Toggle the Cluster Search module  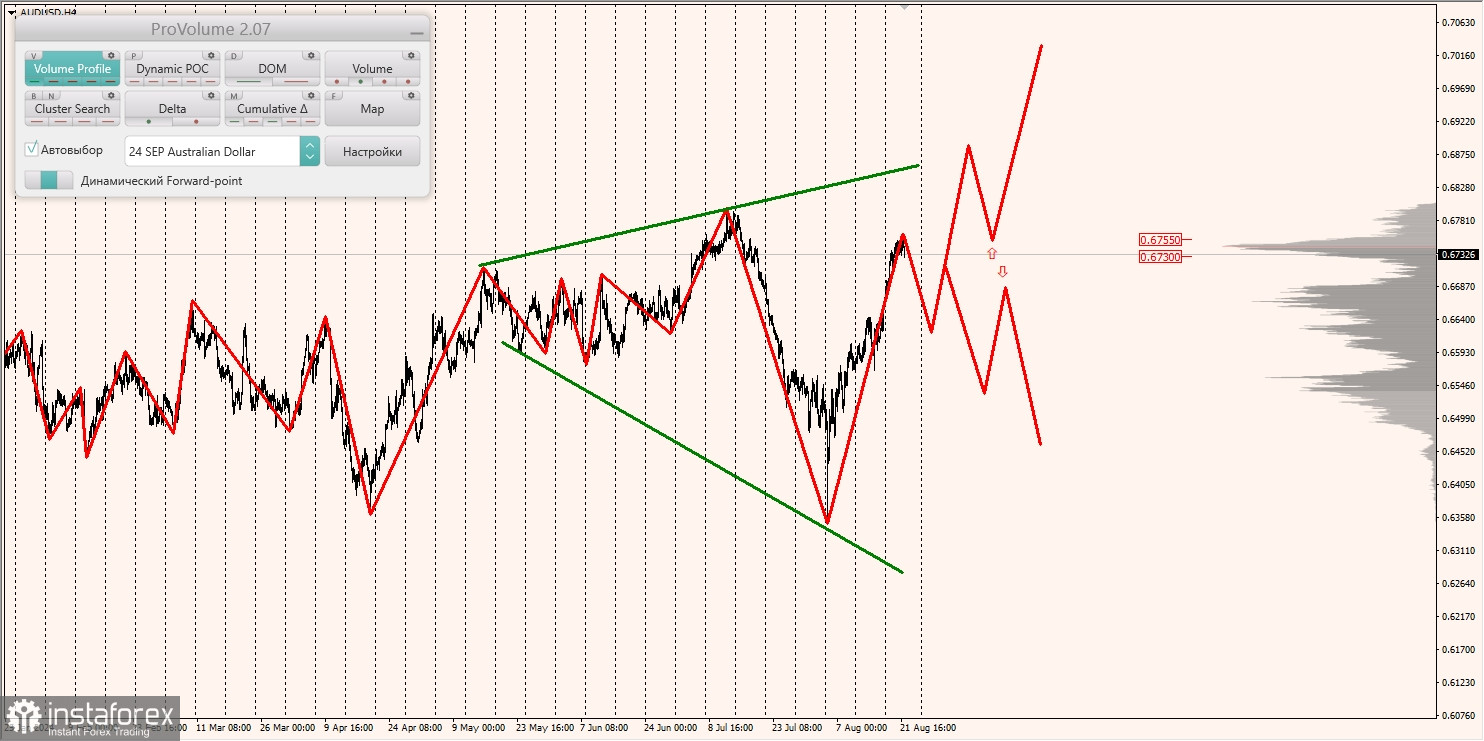click(x=72, y=108)
